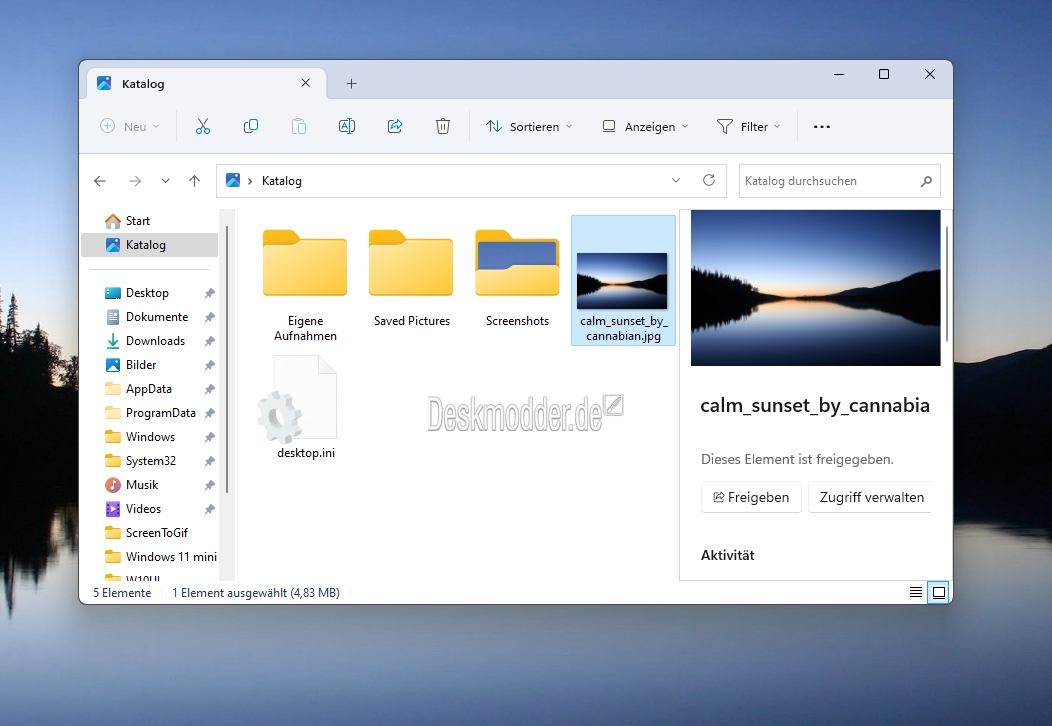Click Zugriff verwalten button
This screenshot has width=1052, height=726.
871,497
